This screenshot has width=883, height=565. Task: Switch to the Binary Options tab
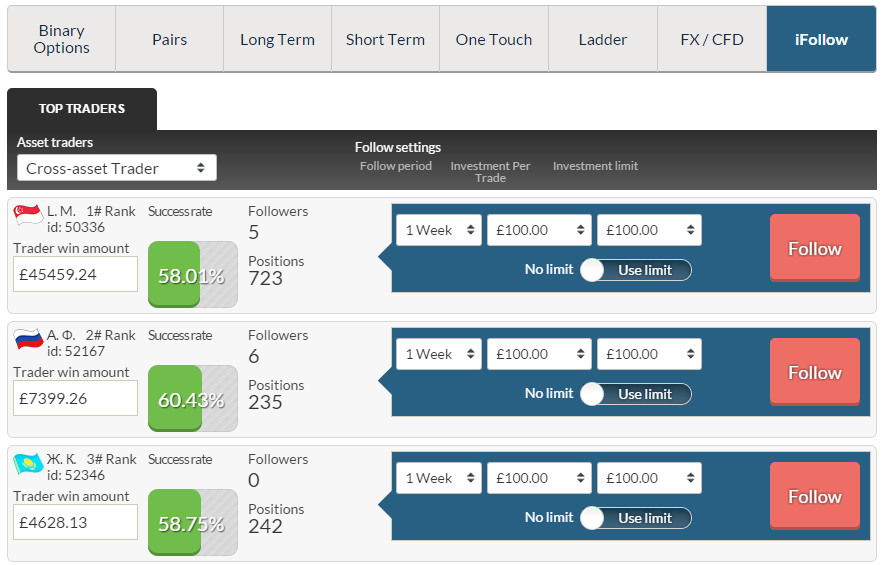point(61,39)
